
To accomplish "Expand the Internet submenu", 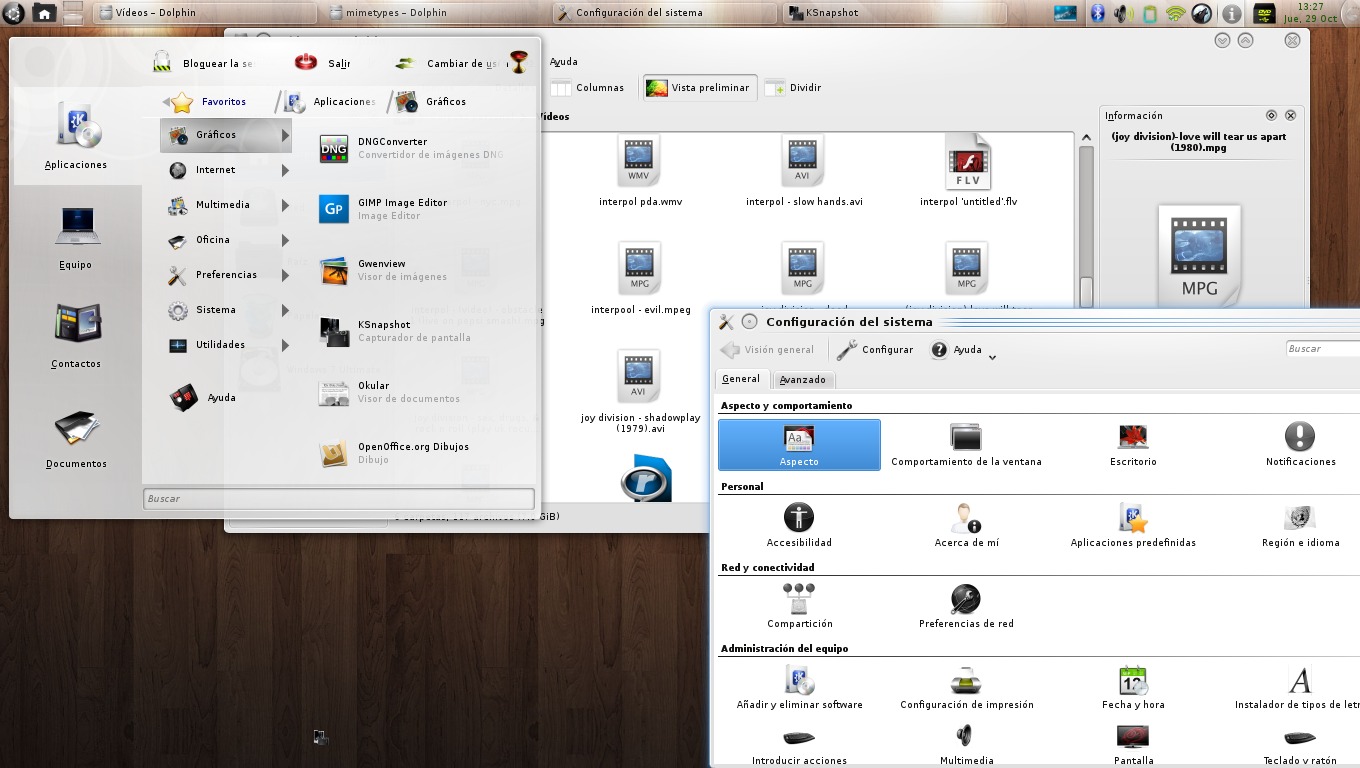I will pos(226,170).
